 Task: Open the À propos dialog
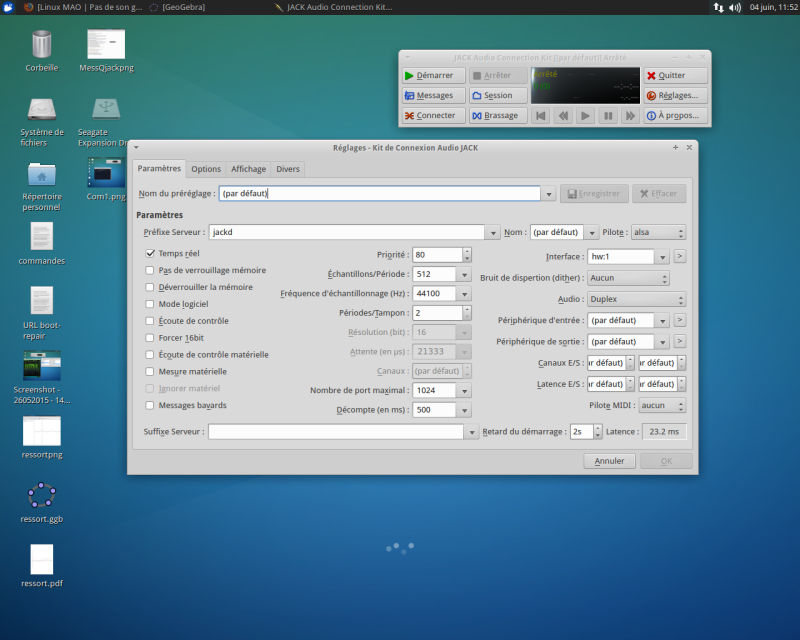pos(676,115)
